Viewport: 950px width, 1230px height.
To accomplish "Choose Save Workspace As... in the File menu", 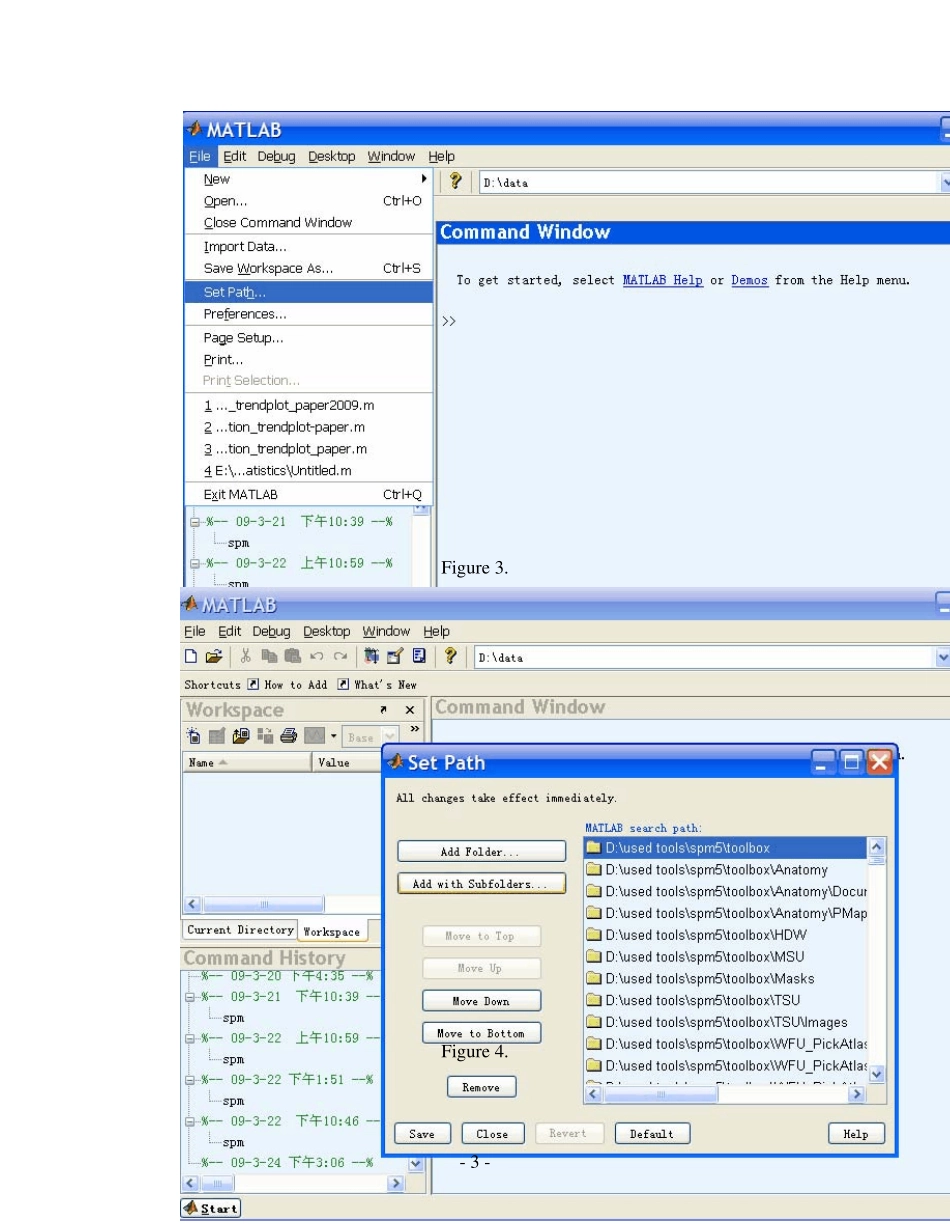I will [x=308, y=268].
